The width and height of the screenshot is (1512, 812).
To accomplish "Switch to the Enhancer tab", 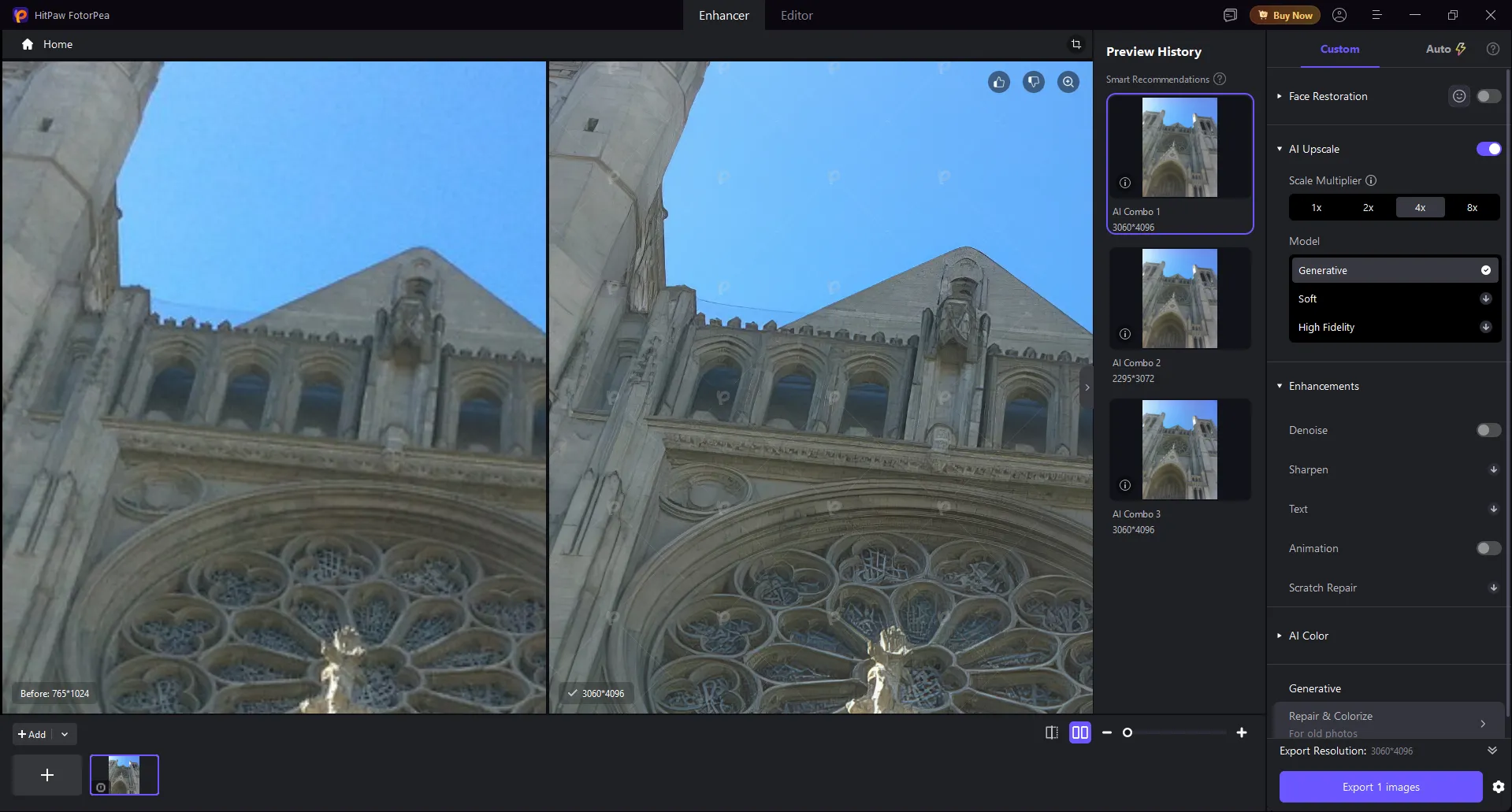I will tap(723, 15).
